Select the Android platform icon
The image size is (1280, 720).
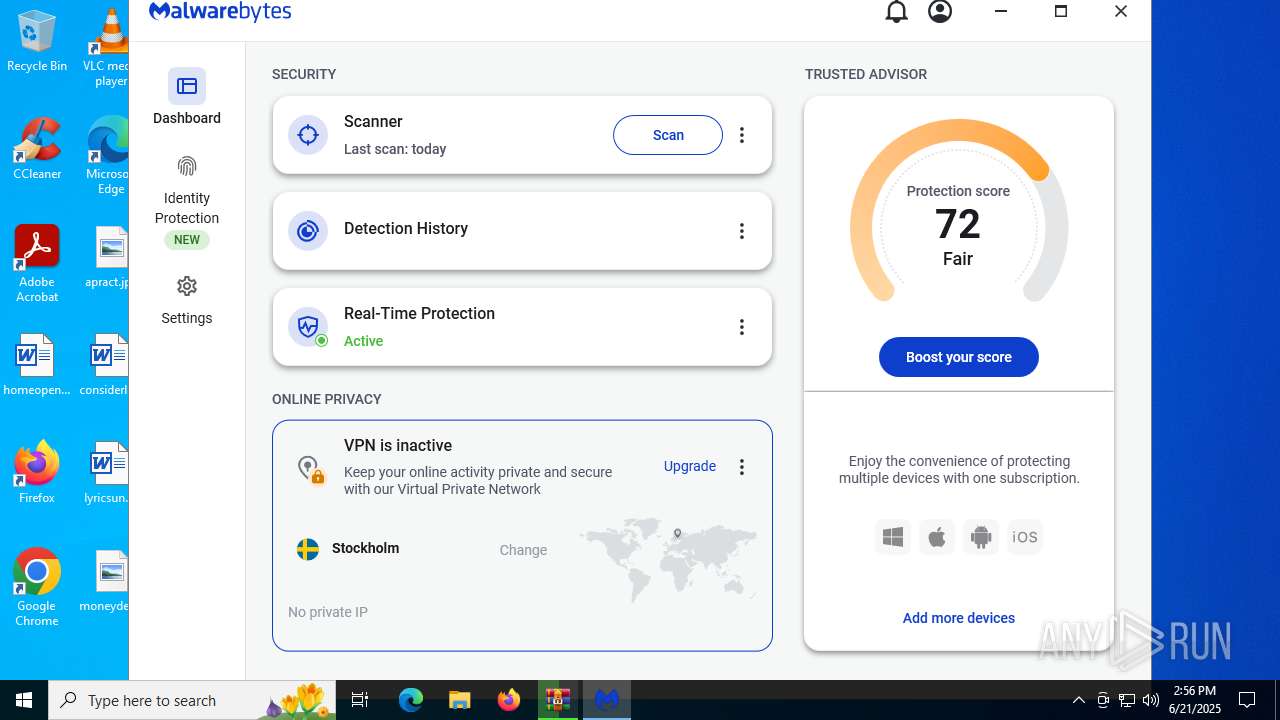[981, 537]
